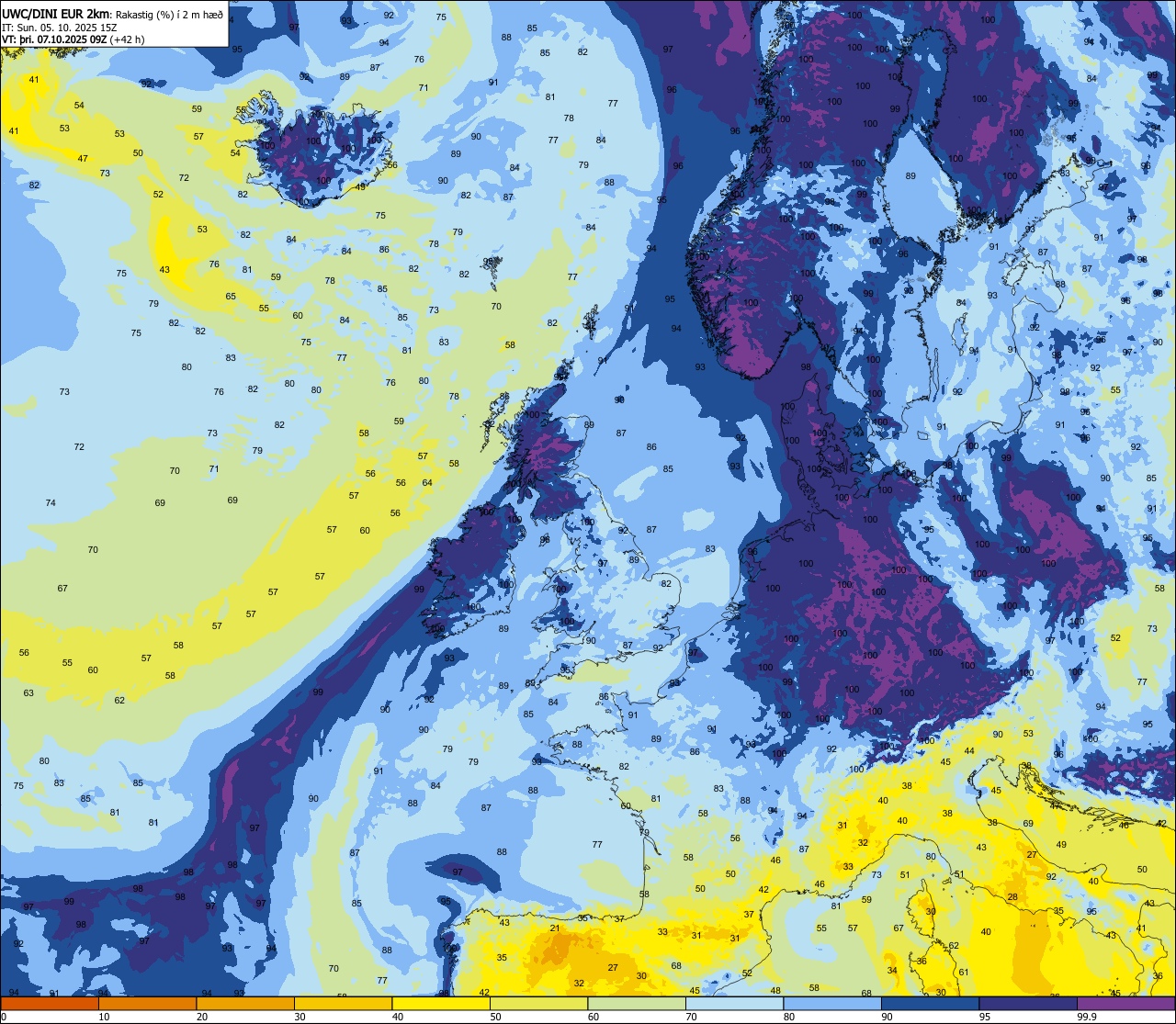Screen dimensions: 1176x1024
Task: Click the purple above-99.9 legend swatch
Action: [1125, 1003]
